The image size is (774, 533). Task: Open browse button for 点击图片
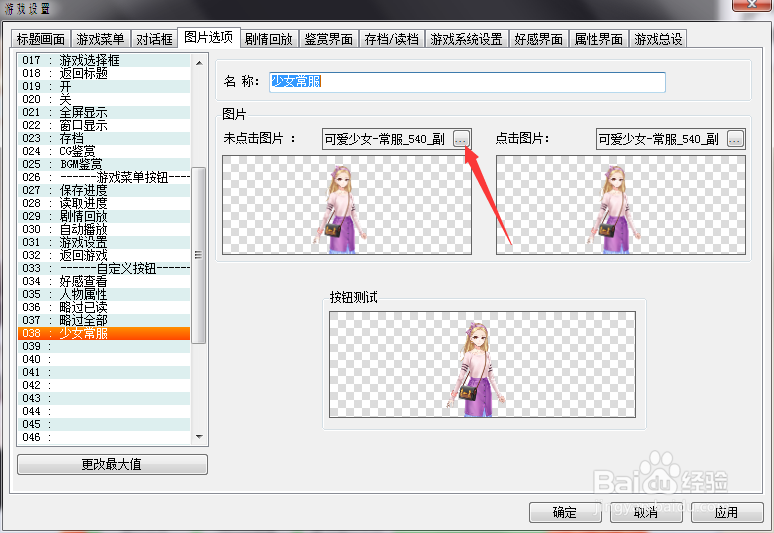point(735,140)
